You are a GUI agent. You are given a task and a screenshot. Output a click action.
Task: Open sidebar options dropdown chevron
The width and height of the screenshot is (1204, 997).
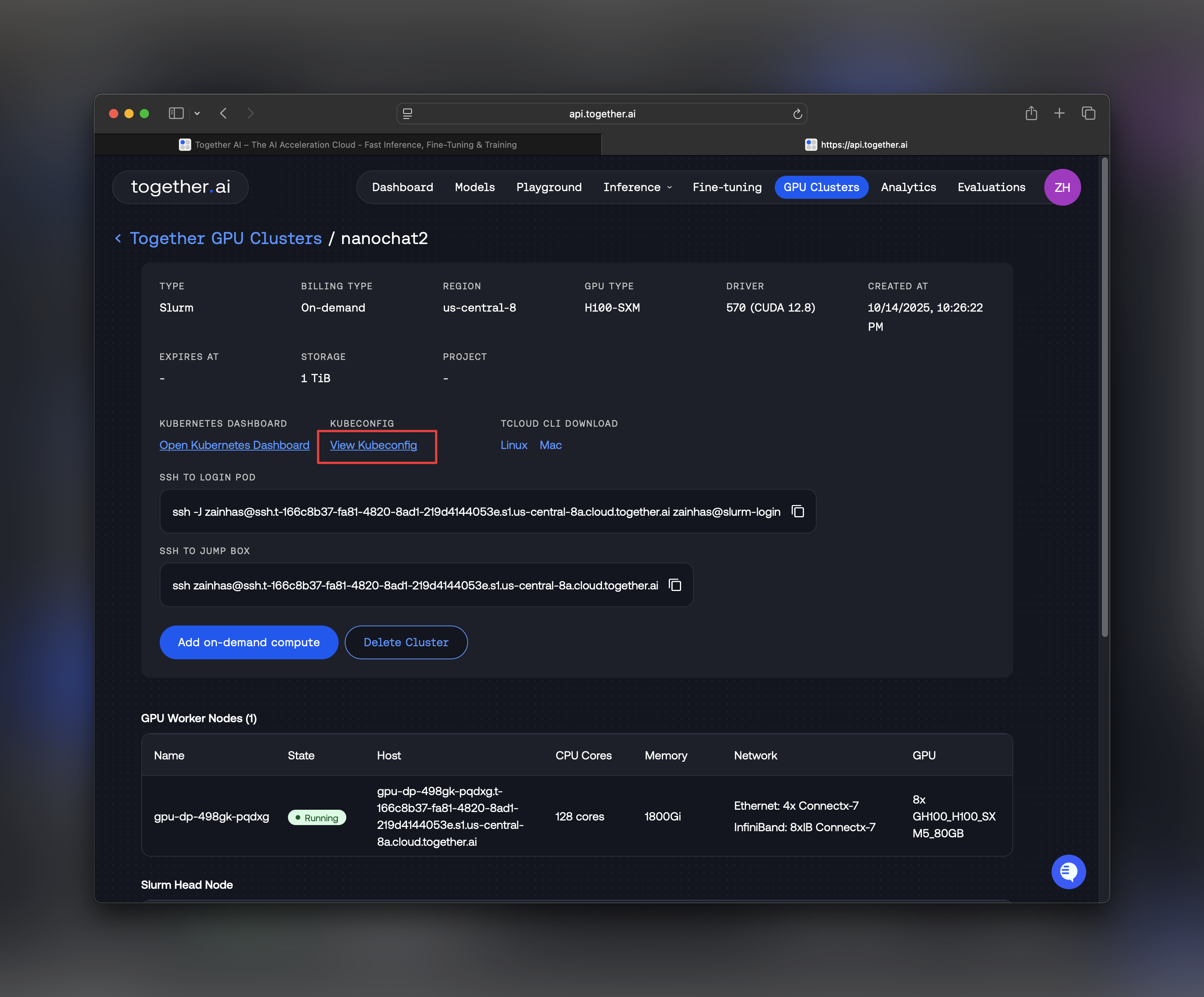(x=197, y=114)
